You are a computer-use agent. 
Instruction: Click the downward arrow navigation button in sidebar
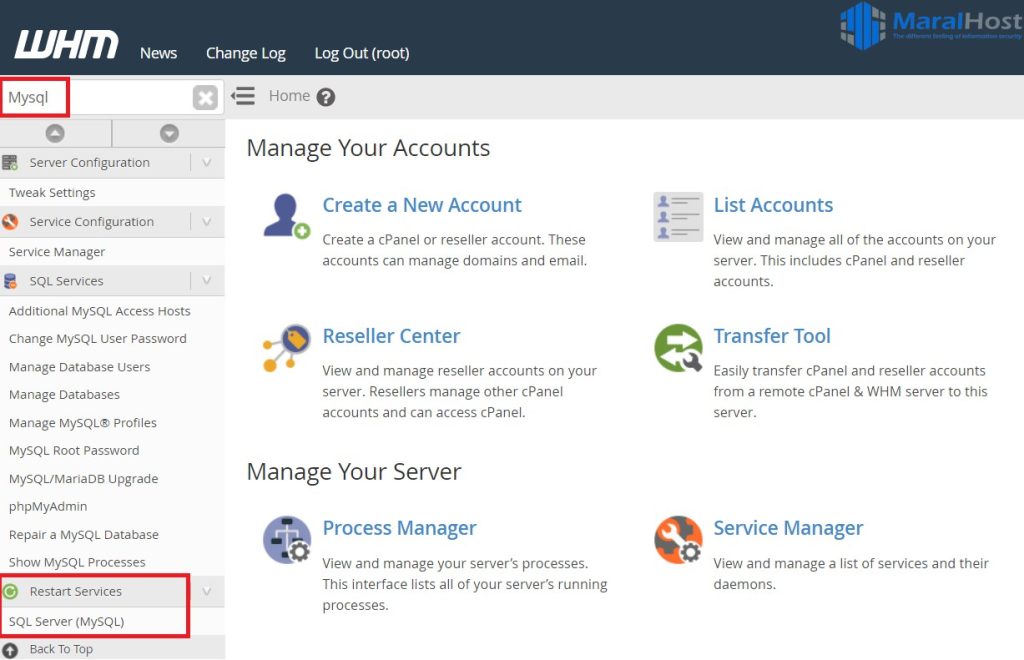[167, 131]
